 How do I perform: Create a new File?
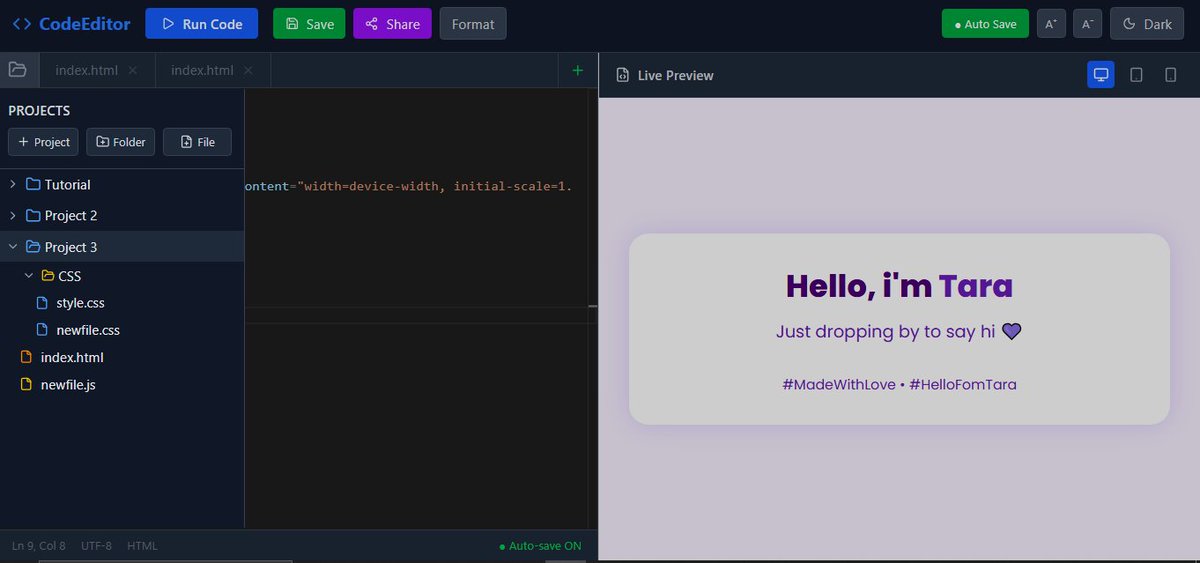(197, 142)
